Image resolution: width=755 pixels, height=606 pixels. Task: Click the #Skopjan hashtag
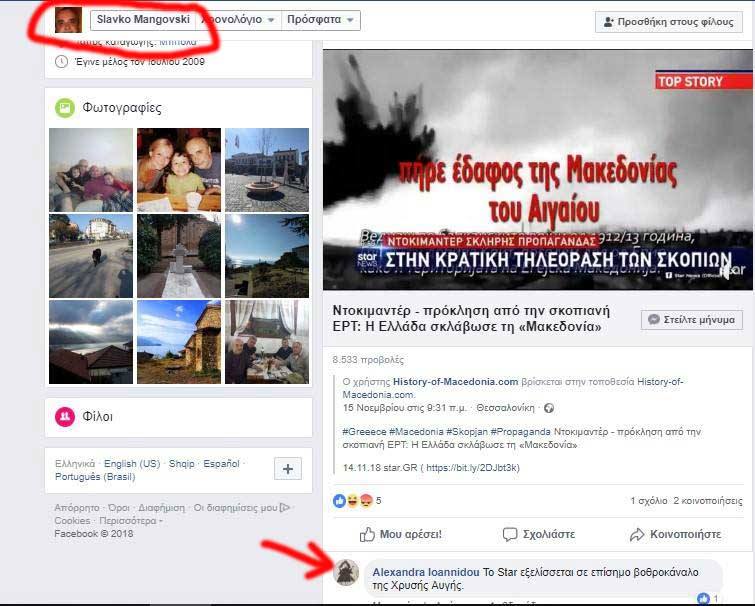click(x=467, y=432)
